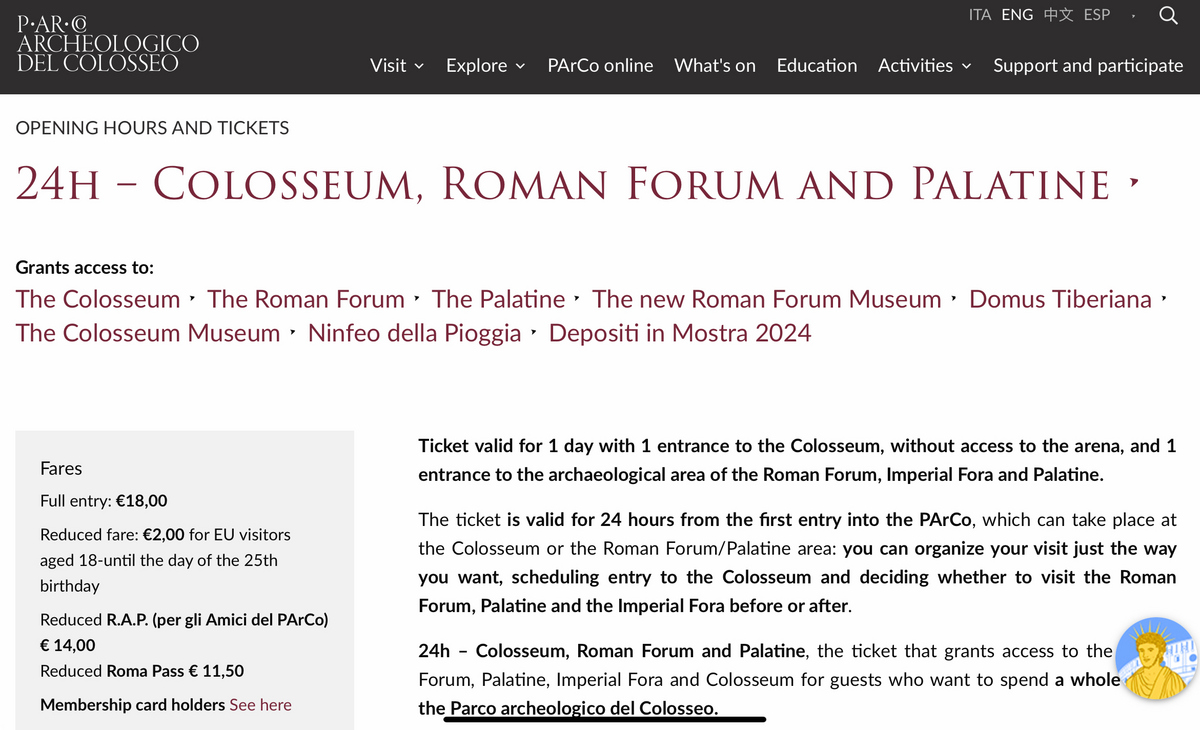
Task: Open the Education menu item
Action: click(x=817, y=65)
